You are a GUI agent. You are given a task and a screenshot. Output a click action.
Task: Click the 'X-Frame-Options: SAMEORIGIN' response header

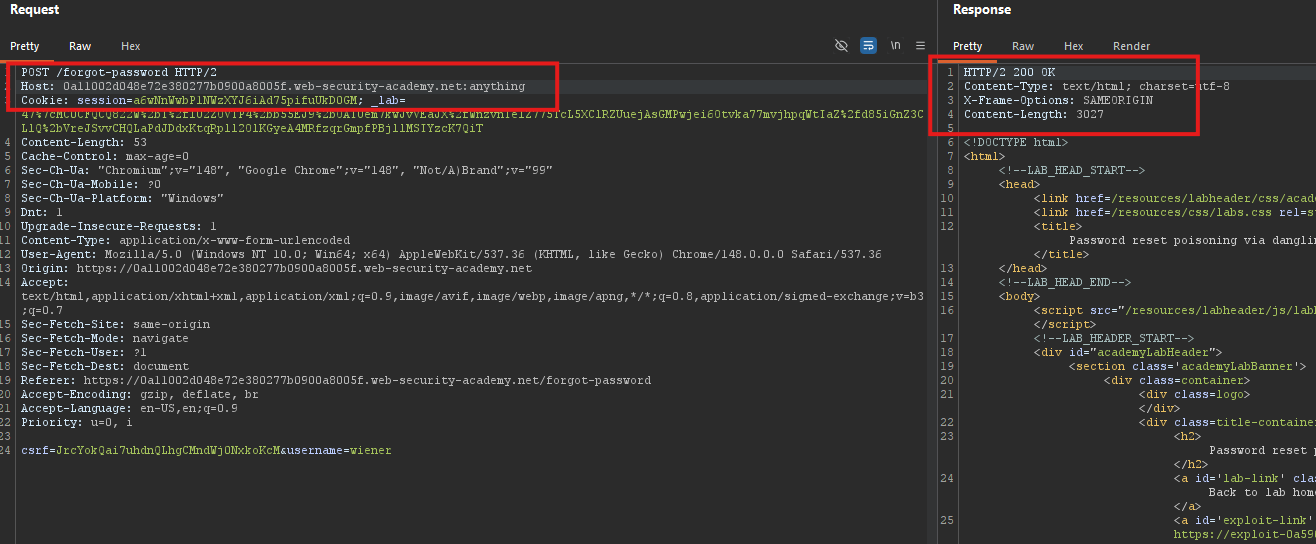1058,101
